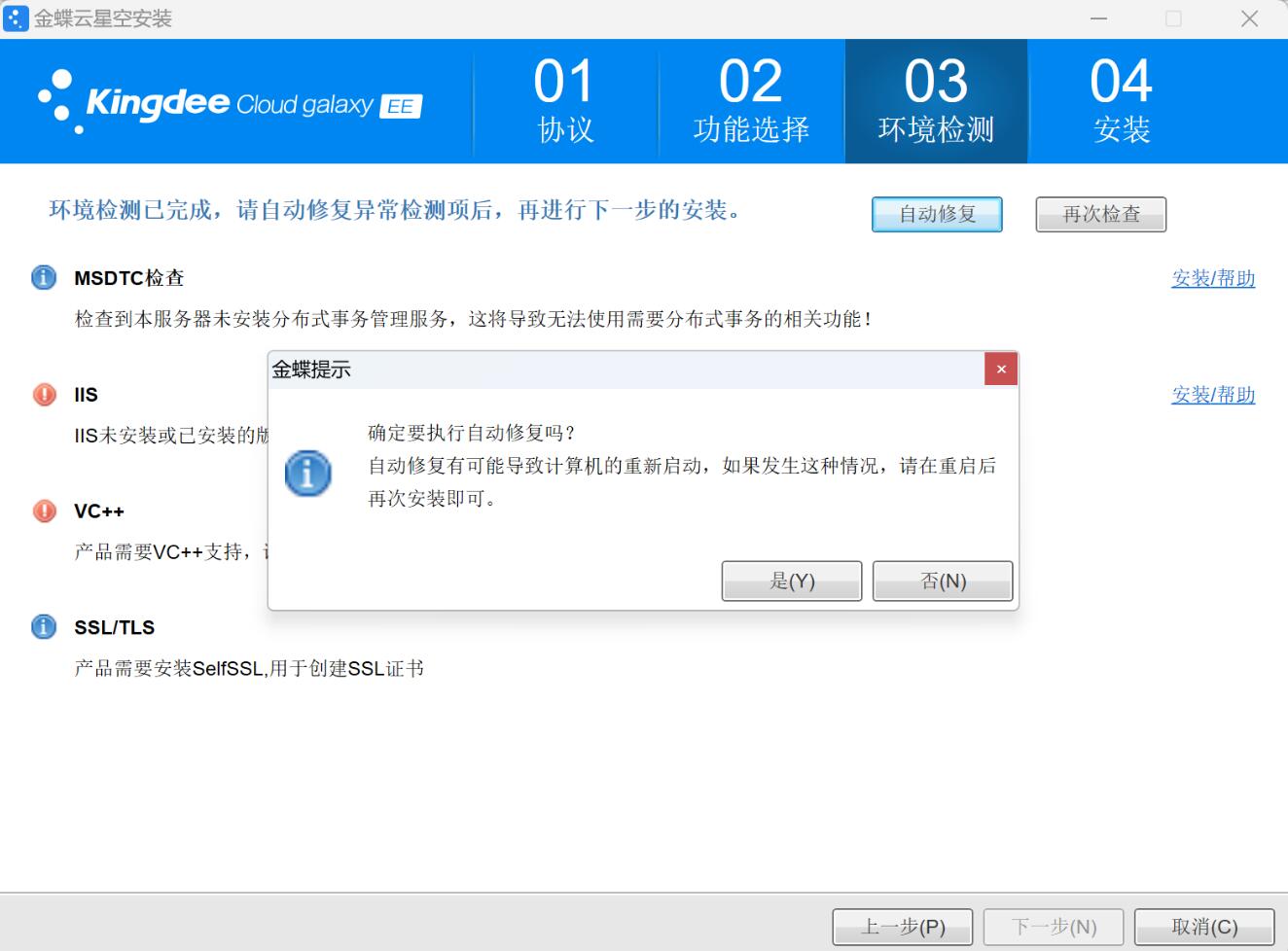Click the Kingdee Cloud galaxy logo
Viewport: 1288px width, 951px height.
[230, 102]
